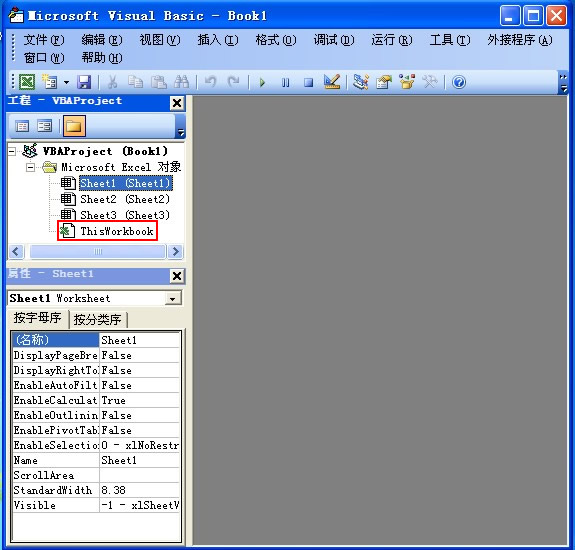This screenshot has width=575, height=550.
Task: Click the project panel horizontal scrollbar thumb
Action: coord(98,252)
